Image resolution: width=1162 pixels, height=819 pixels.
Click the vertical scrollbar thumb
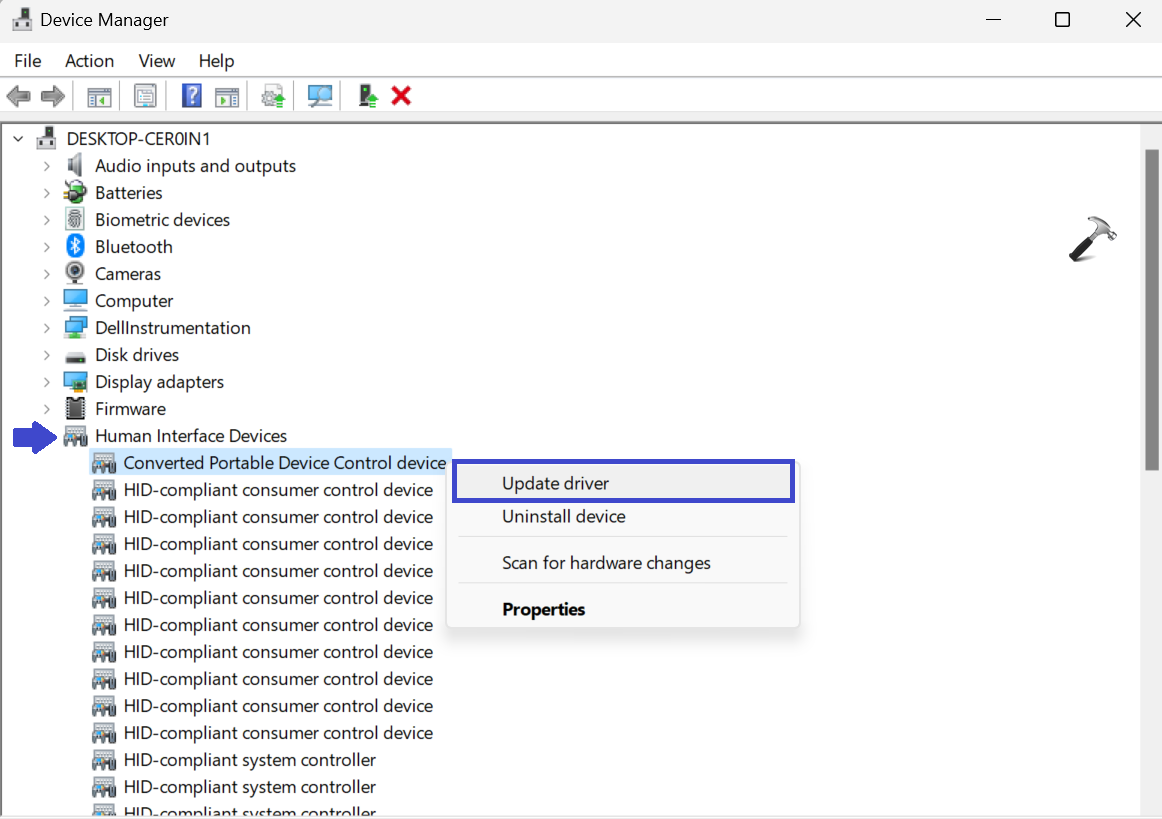point(1151,310)
